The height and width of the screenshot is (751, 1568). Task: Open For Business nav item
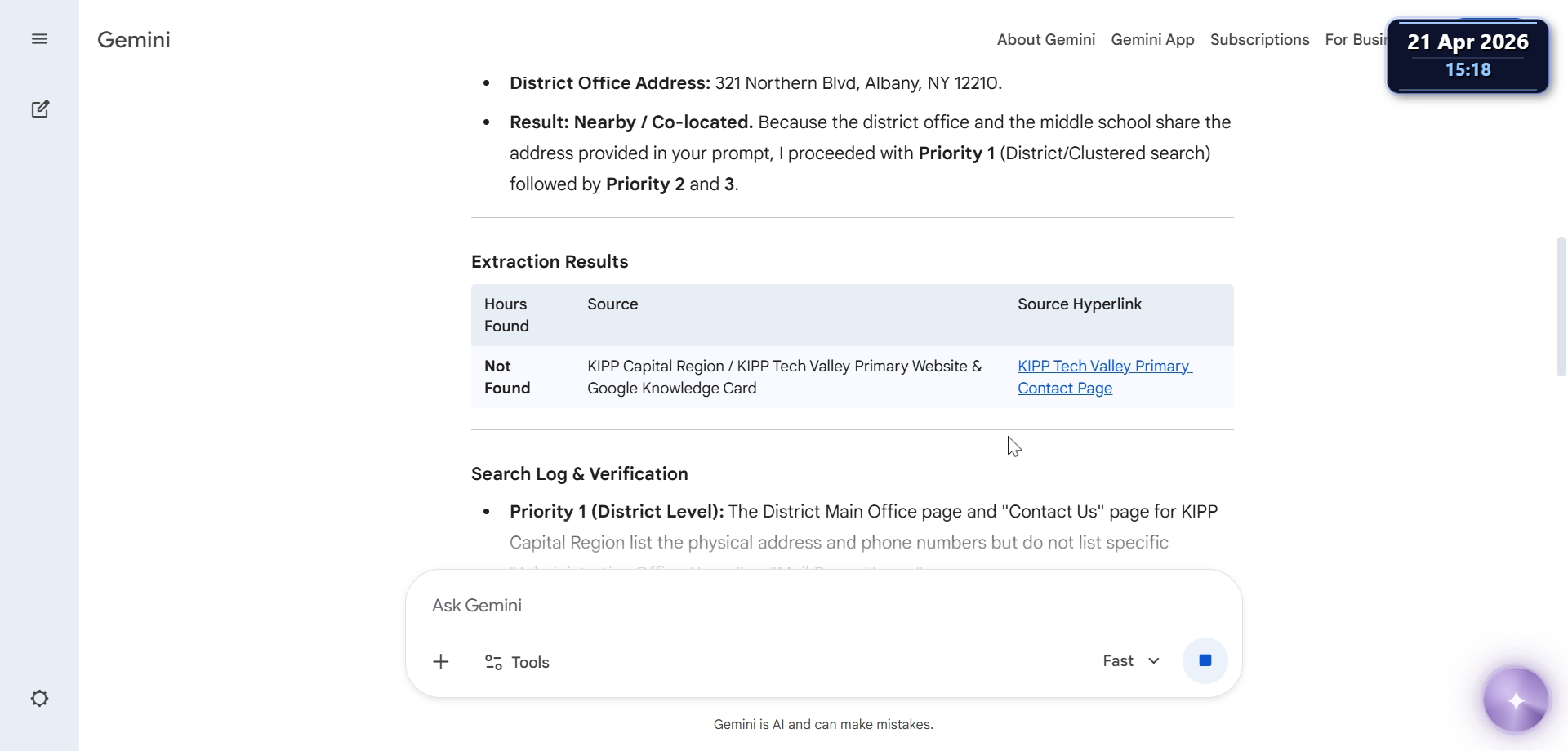(x=1356, y=39)
